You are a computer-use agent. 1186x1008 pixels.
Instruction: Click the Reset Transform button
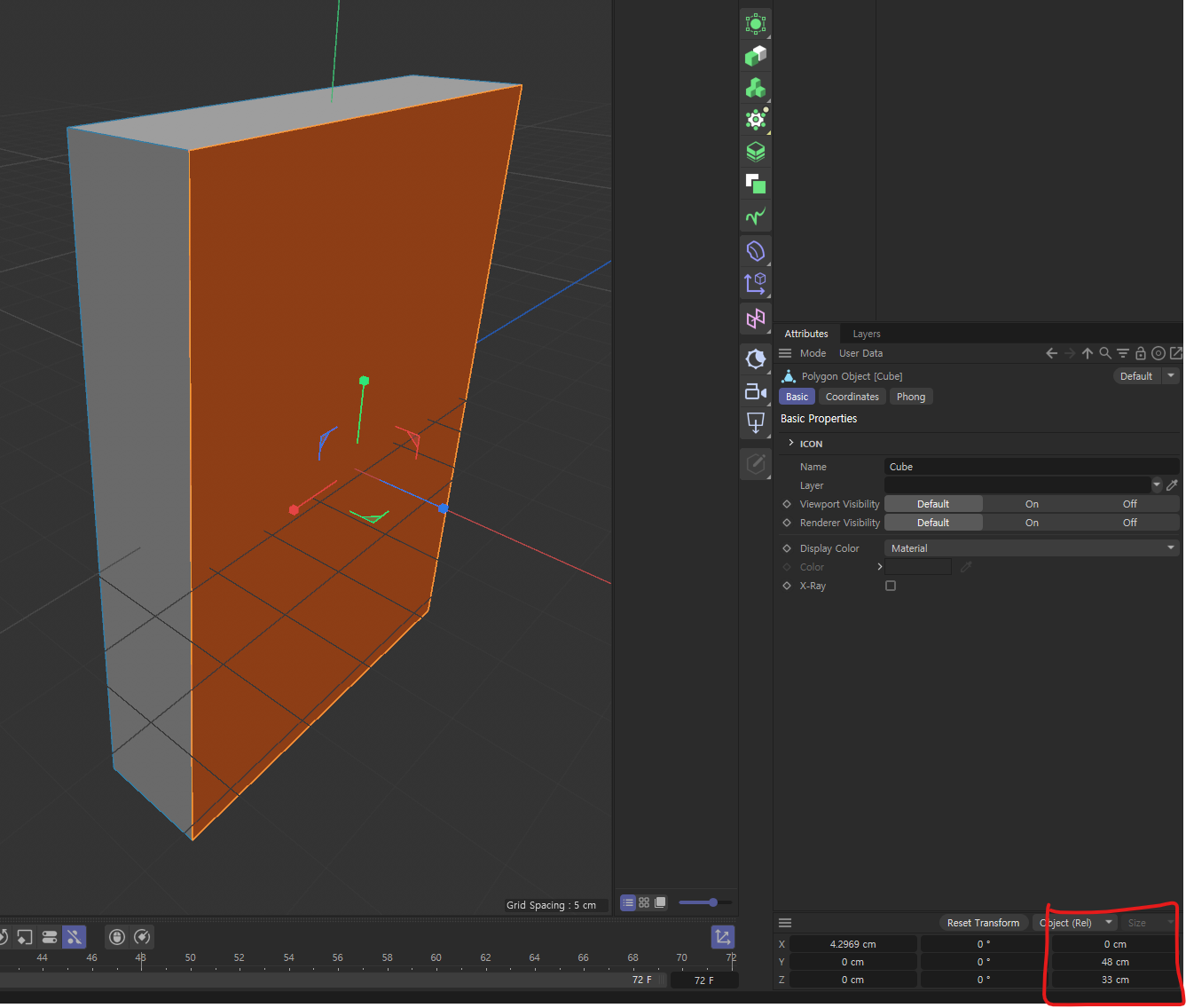pyautogui.click(x=983, y=923)
